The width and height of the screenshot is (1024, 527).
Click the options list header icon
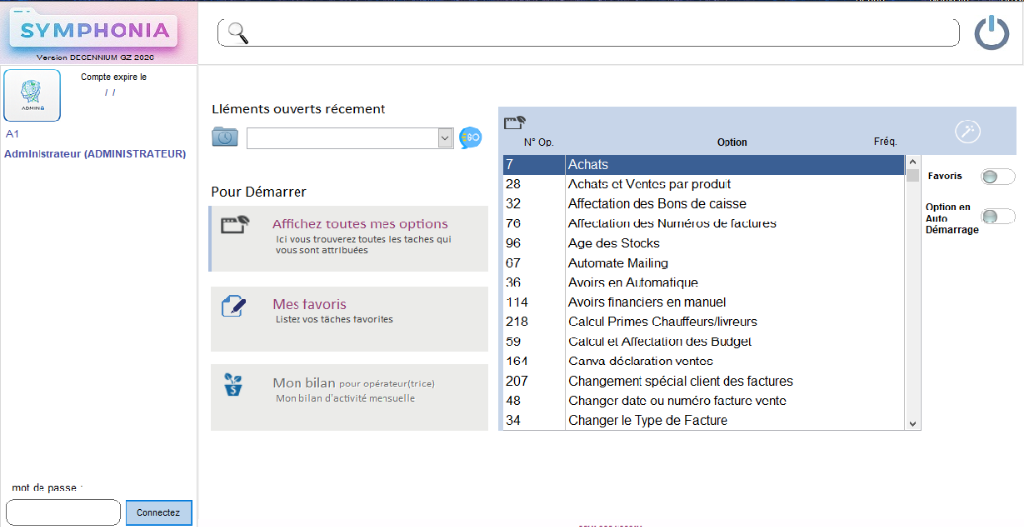pyautogui.click(x=515, y=123)
